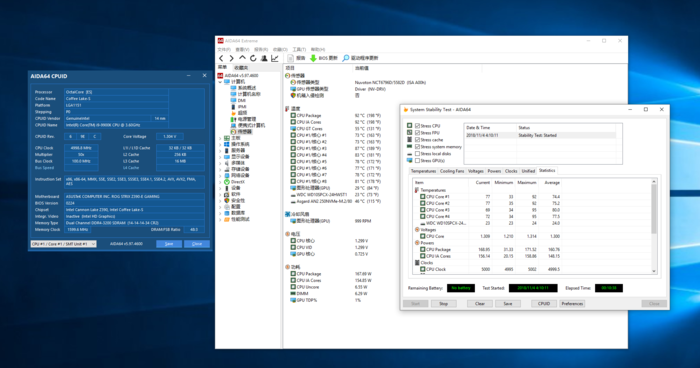Toggle the Stress CPU checkbox
This screenshot has width=700, height=368.
click(417, 126)
